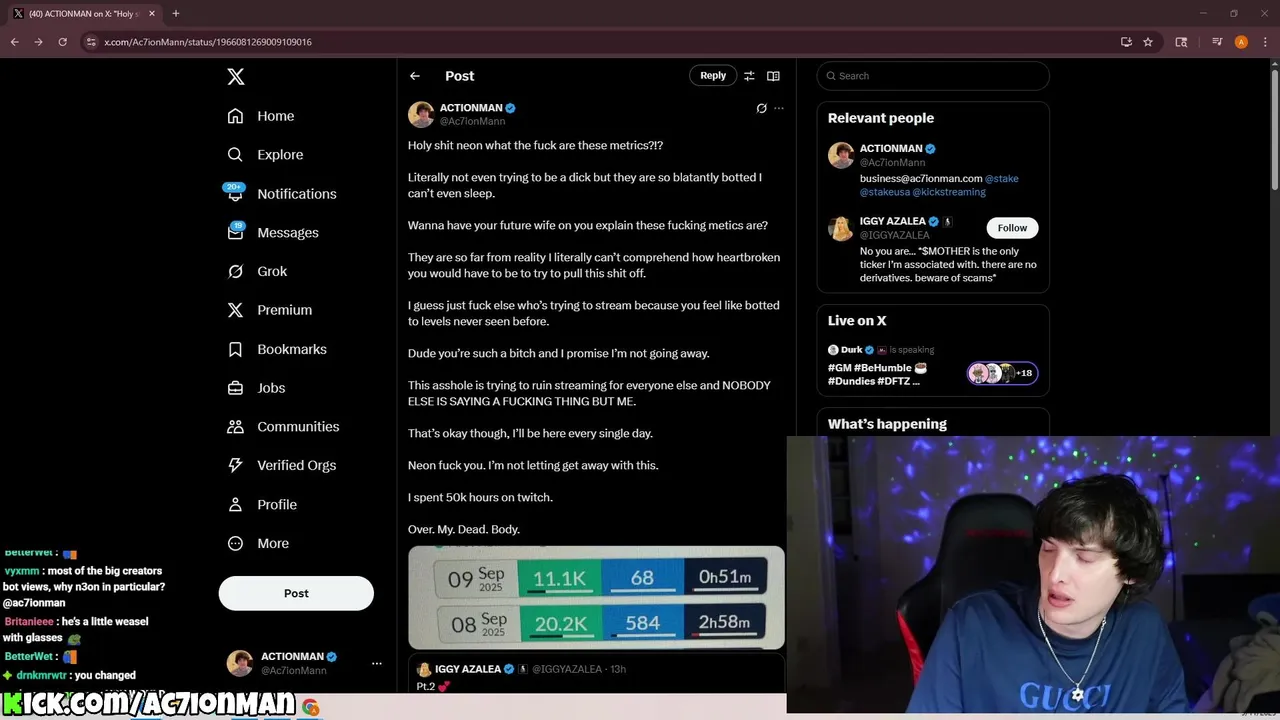The image size is (1280, 720).
Task: Click the view site information icon
Action: [x=91, y=42]
